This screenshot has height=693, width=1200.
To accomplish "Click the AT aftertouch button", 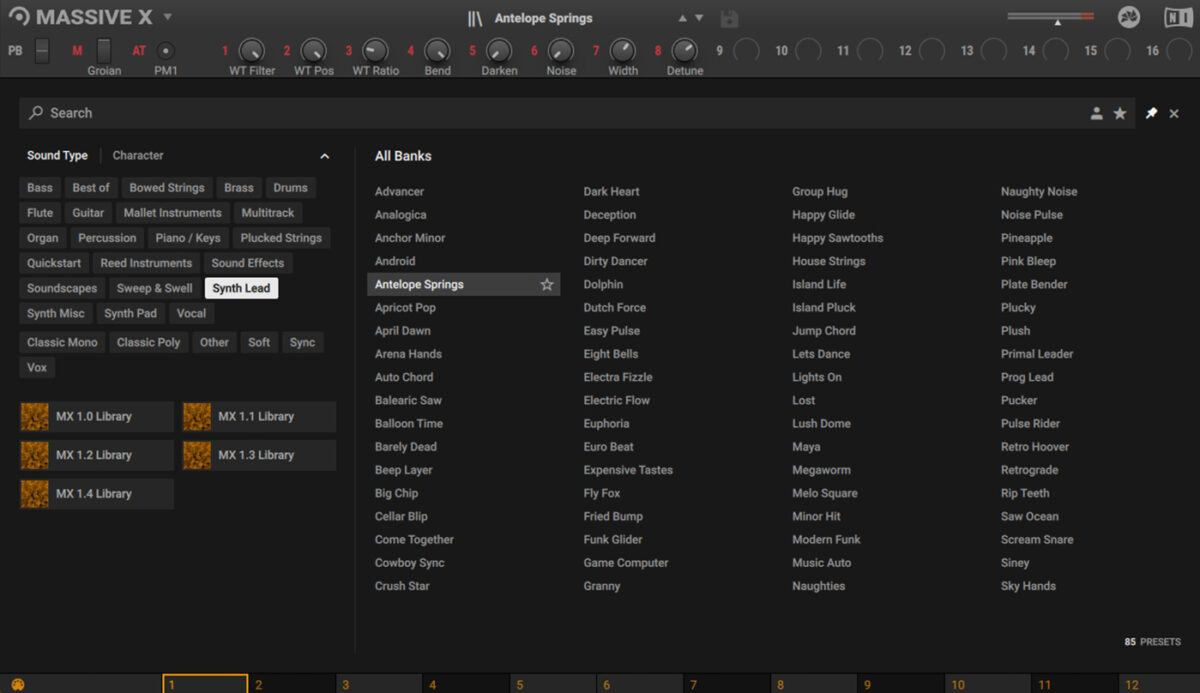I will pyautogui.click(x=139, y=51).
